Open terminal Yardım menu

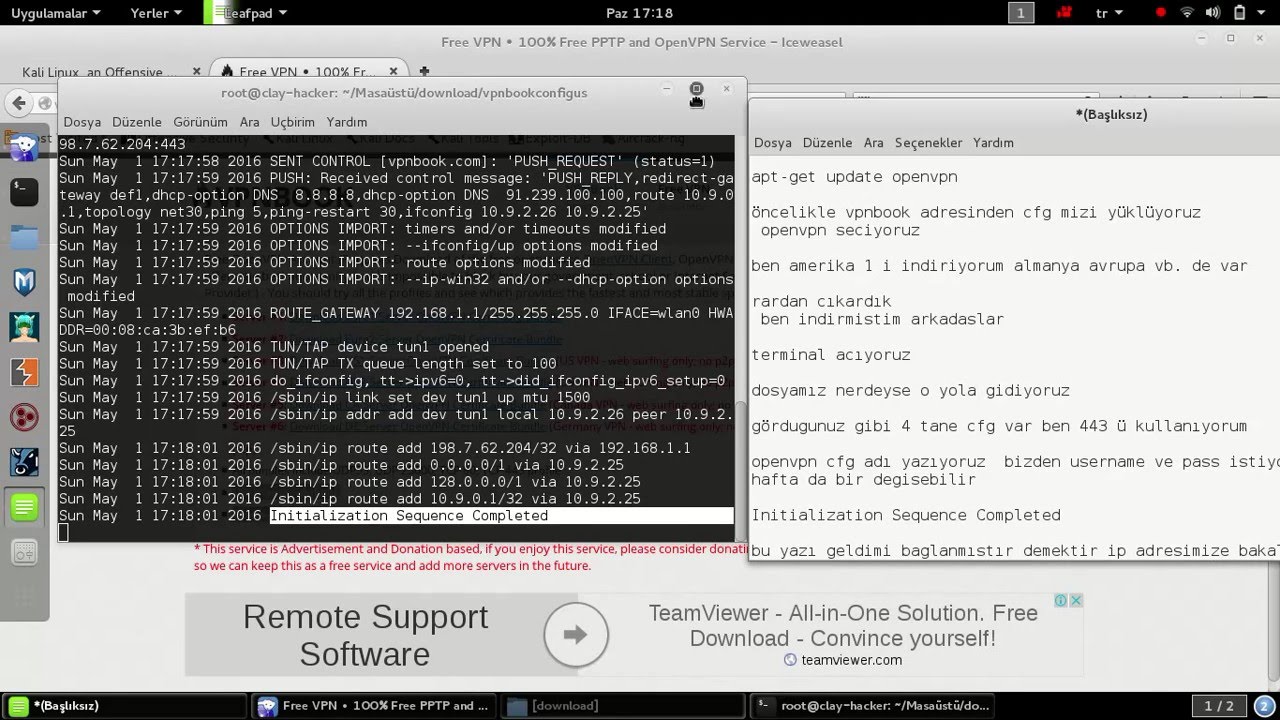tap(347, 122)
